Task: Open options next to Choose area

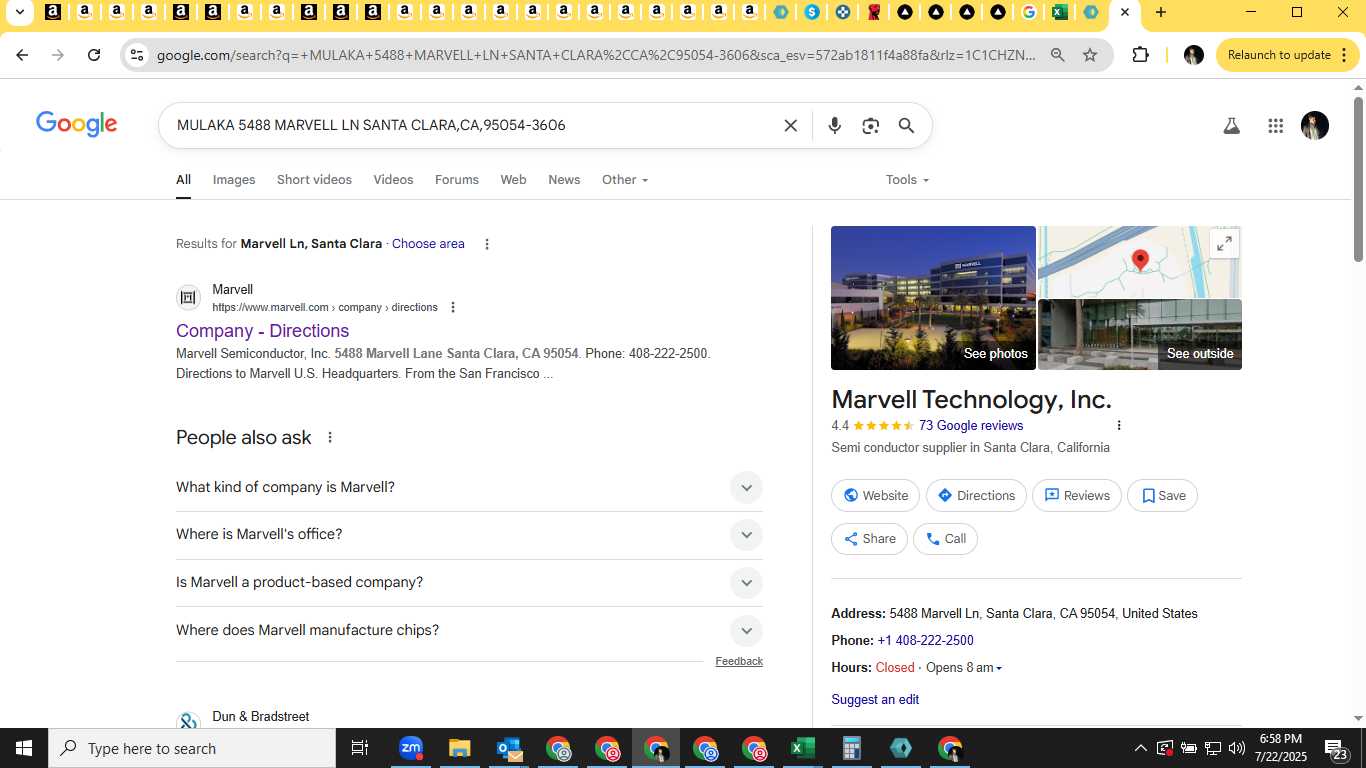Action: [487, 244]
